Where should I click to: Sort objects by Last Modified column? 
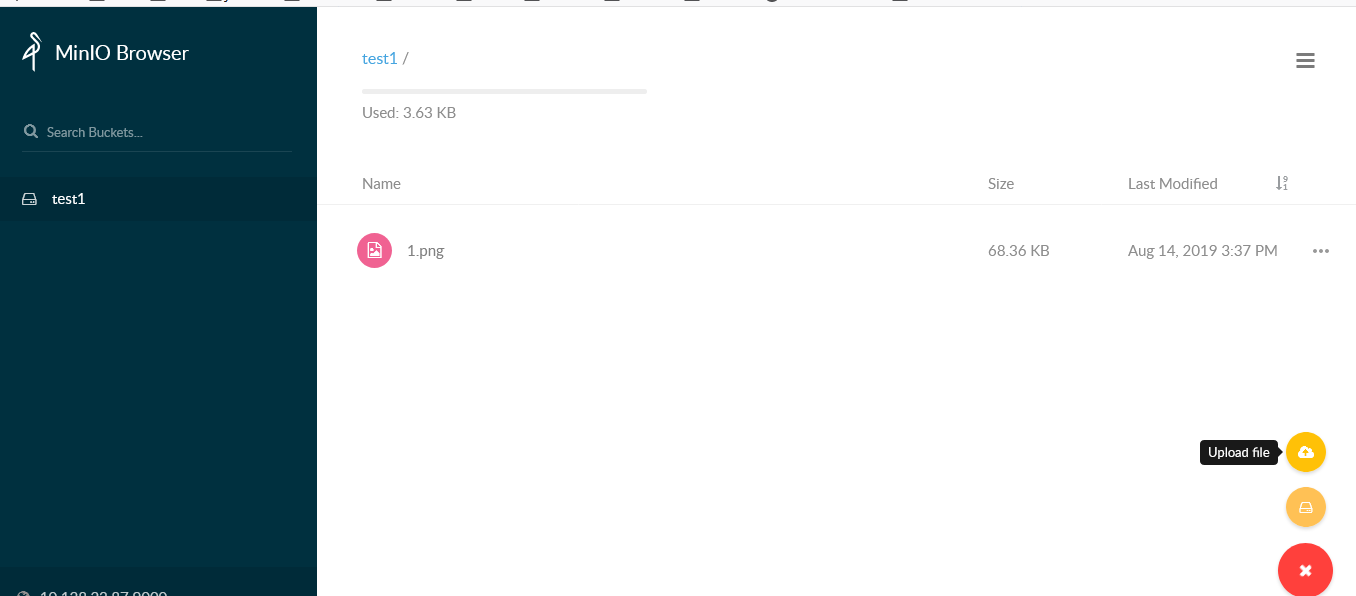coord(1172,184)
